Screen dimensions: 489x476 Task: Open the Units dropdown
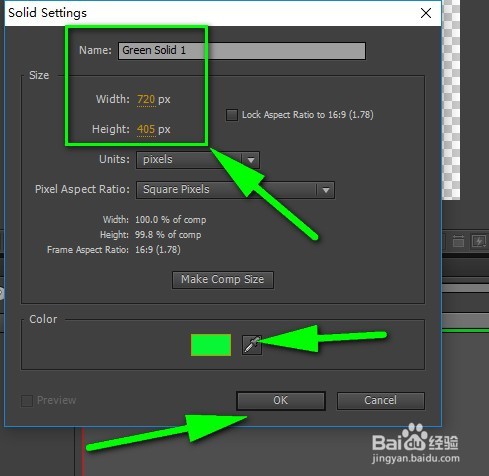pos(198,160)
